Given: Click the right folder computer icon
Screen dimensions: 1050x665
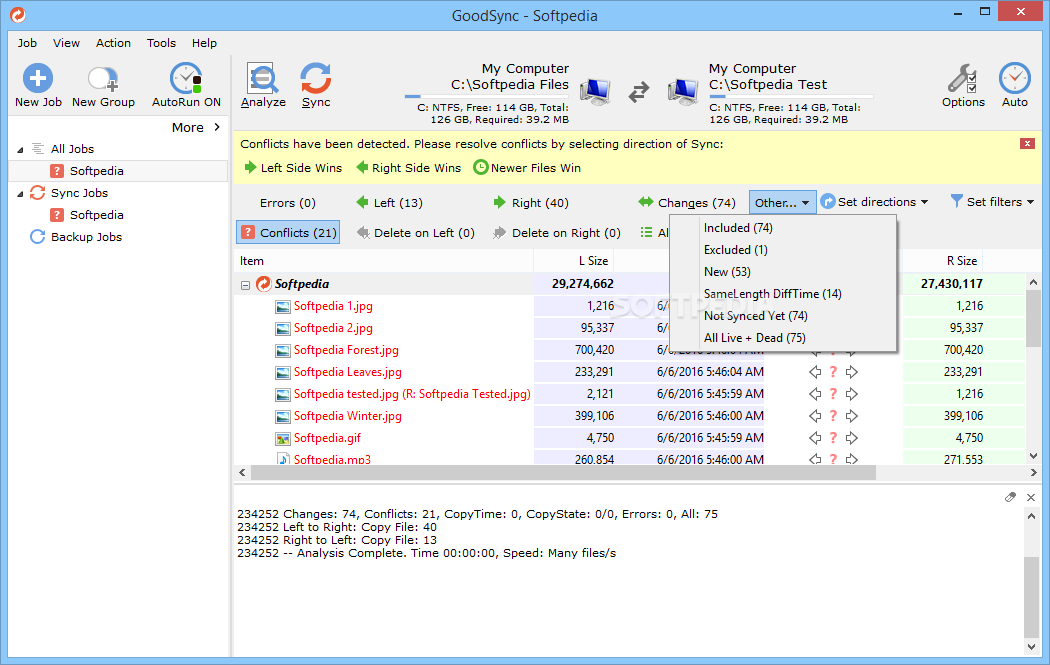Looking at the screenshot, I should pos(683,92).
